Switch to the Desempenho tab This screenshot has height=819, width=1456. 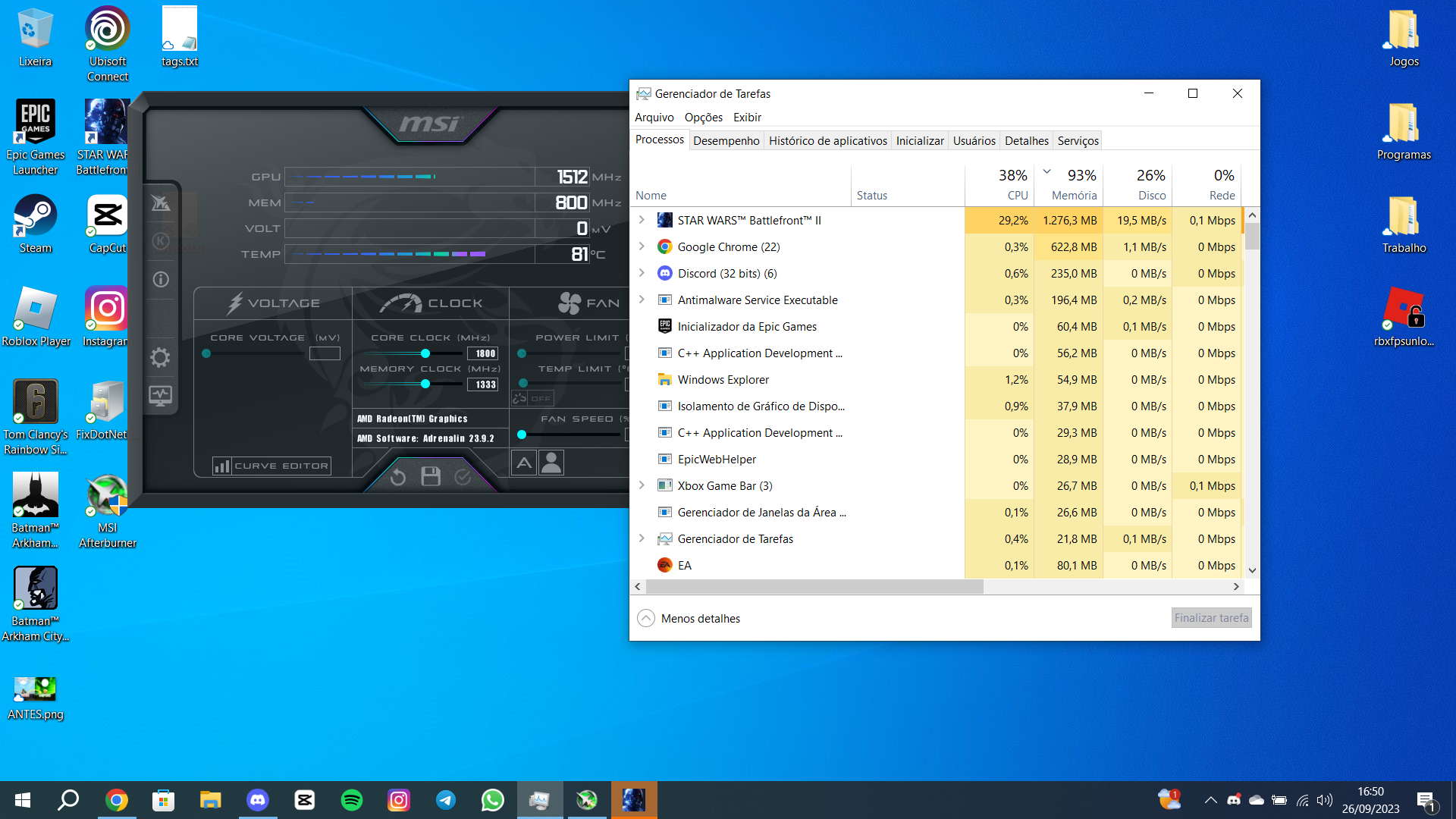pos(726,140)
